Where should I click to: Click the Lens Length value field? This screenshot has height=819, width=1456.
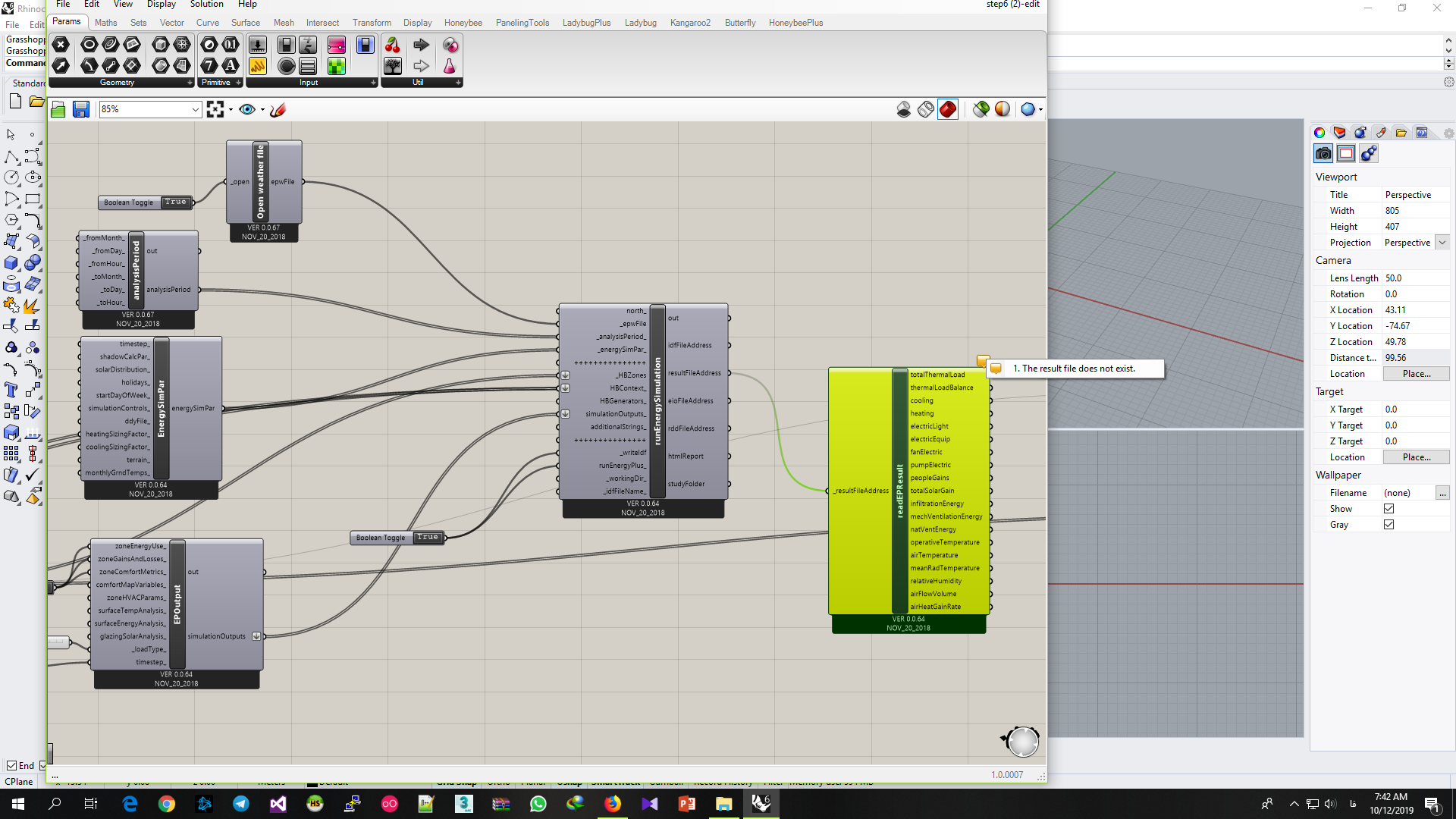1416,278
